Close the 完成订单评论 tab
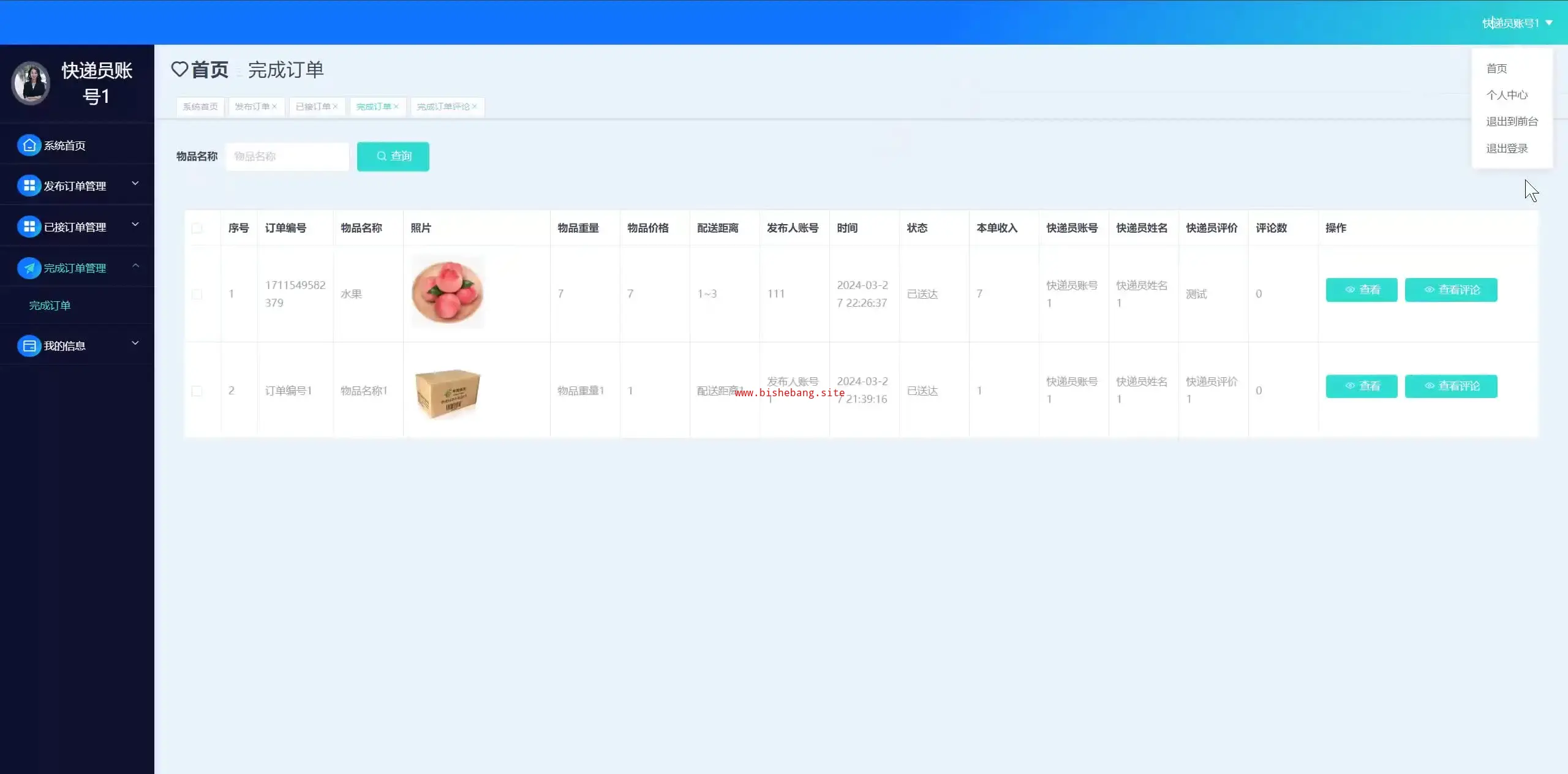 [x=475, y=107]
